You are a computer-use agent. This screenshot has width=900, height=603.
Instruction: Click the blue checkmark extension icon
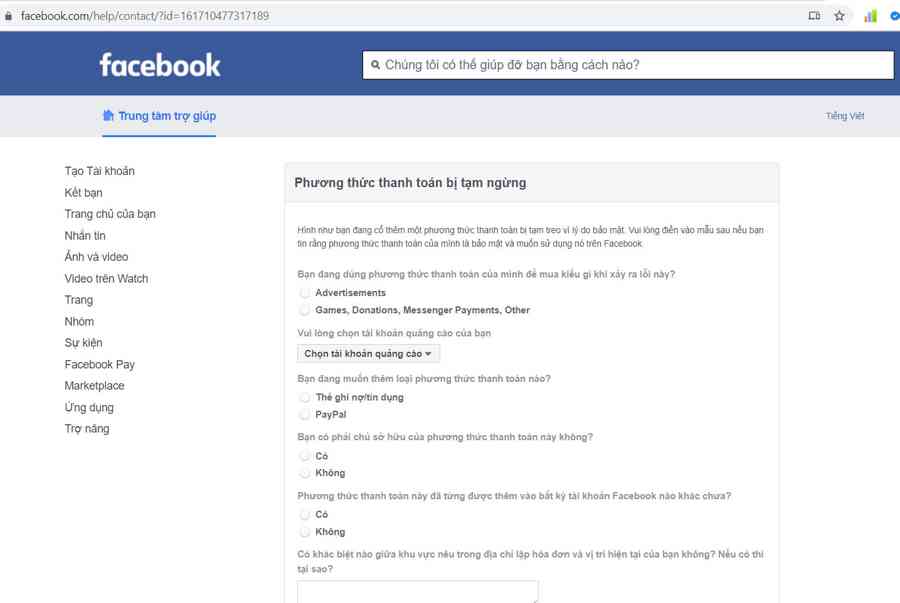click(894, 16)
